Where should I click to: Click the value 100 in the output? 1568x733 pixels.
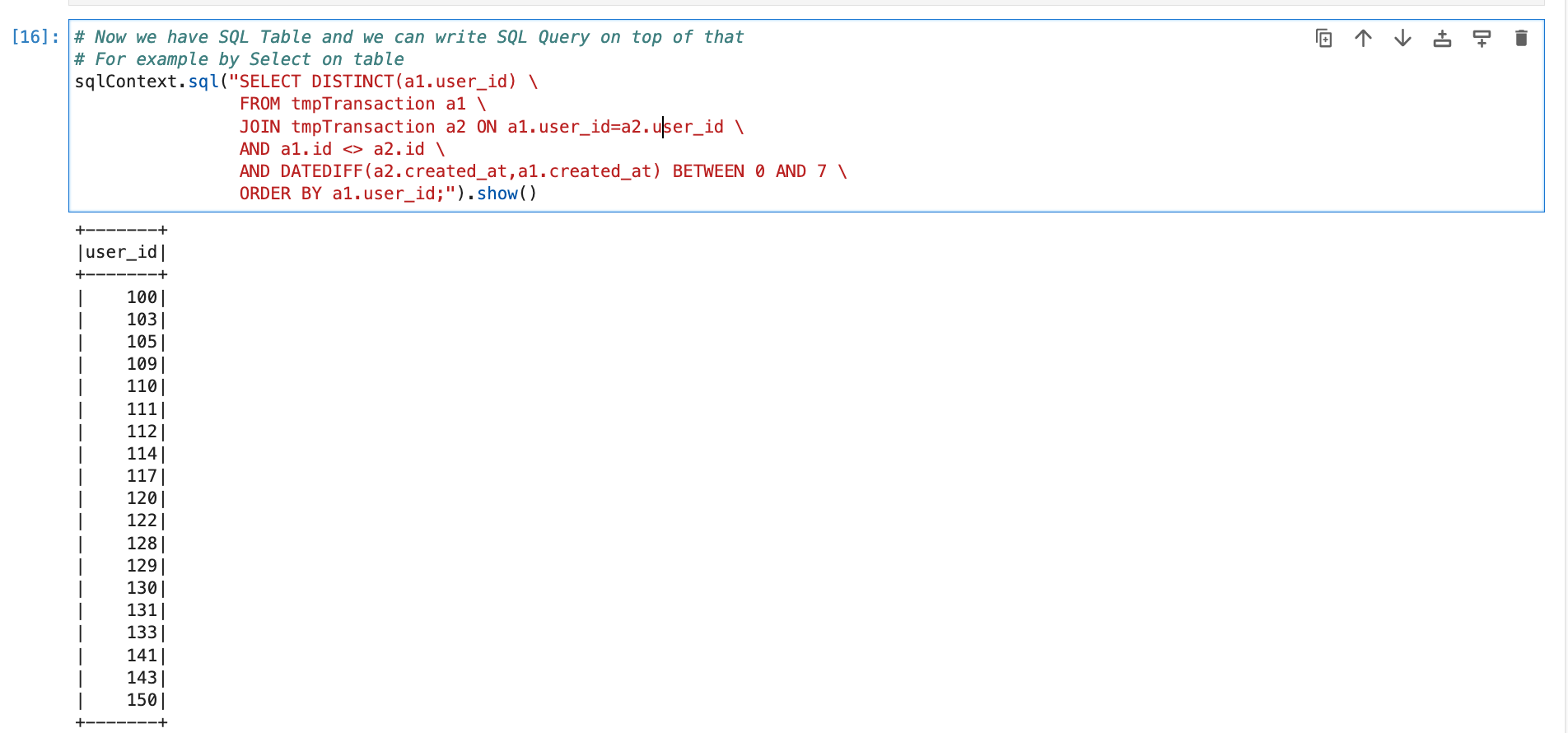point(142,297)
